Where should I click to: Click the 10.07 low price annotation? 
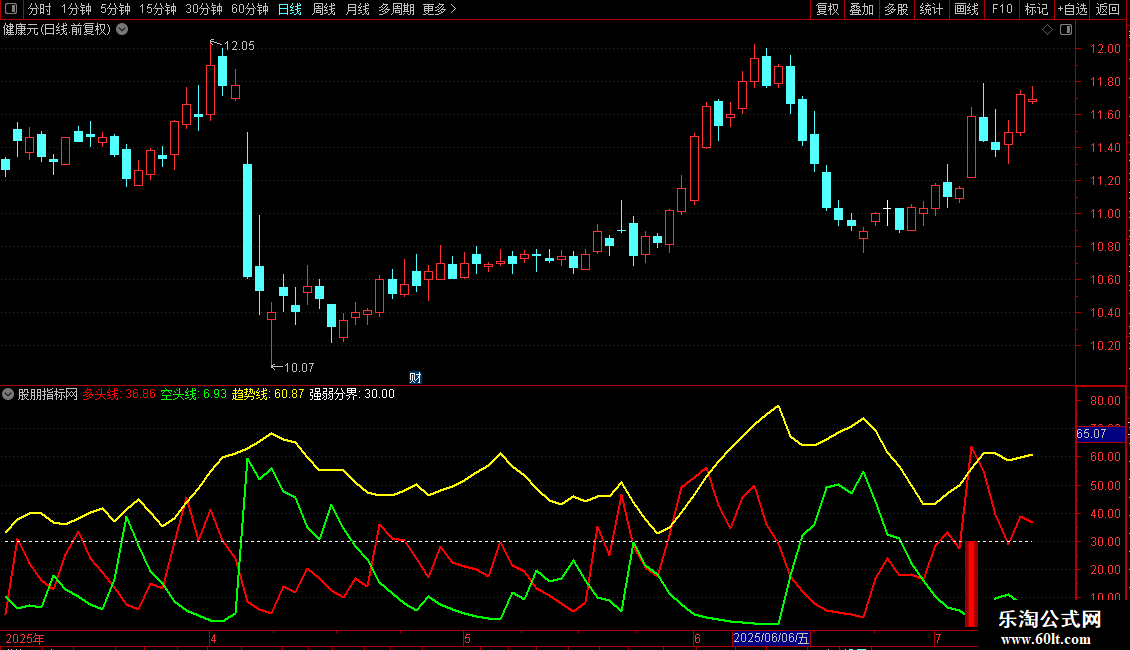pyautogui.click(x=298, y=368)
